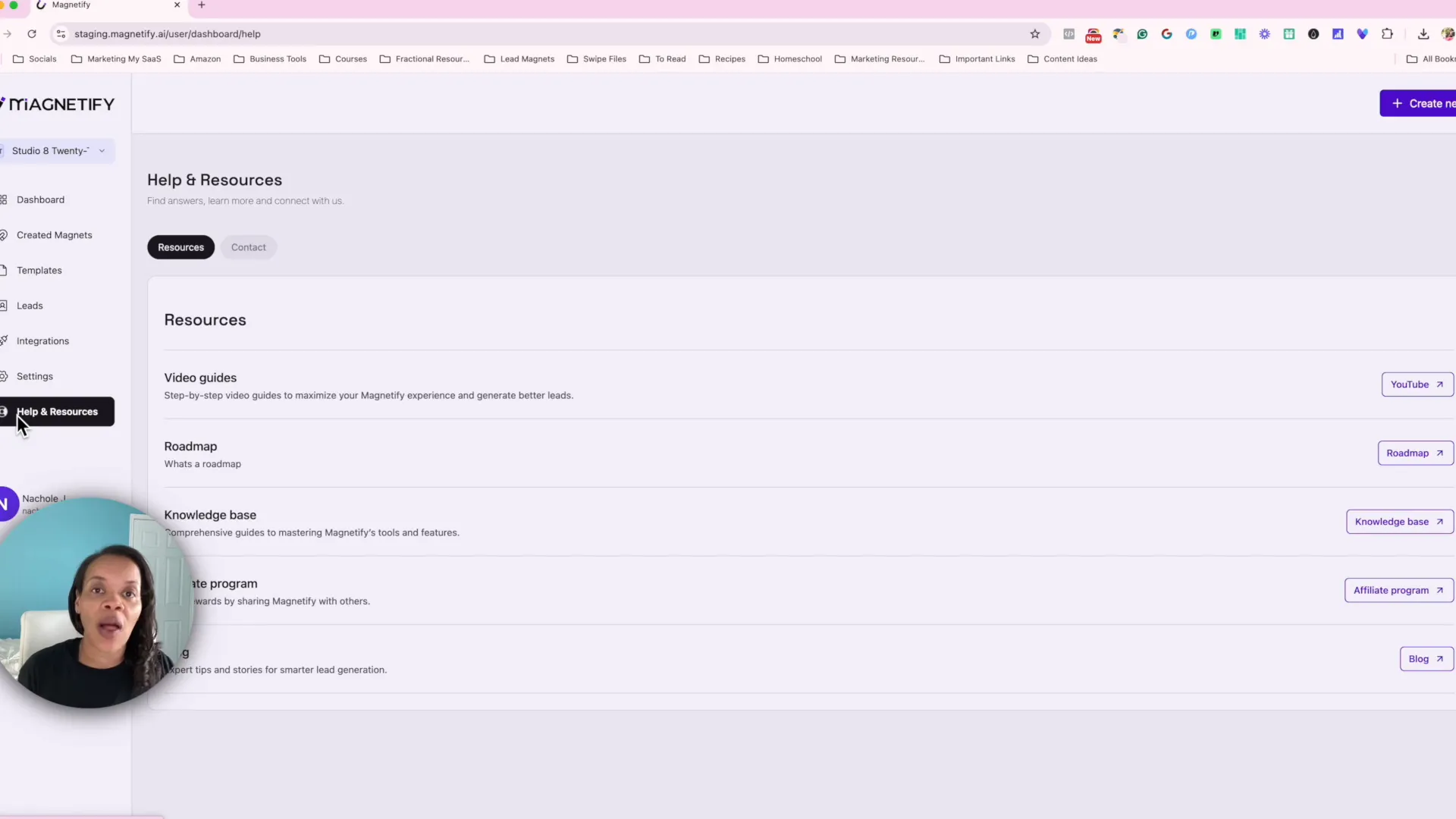Open the Lead Magnets bookmarks folder

(x=519, y=59)
